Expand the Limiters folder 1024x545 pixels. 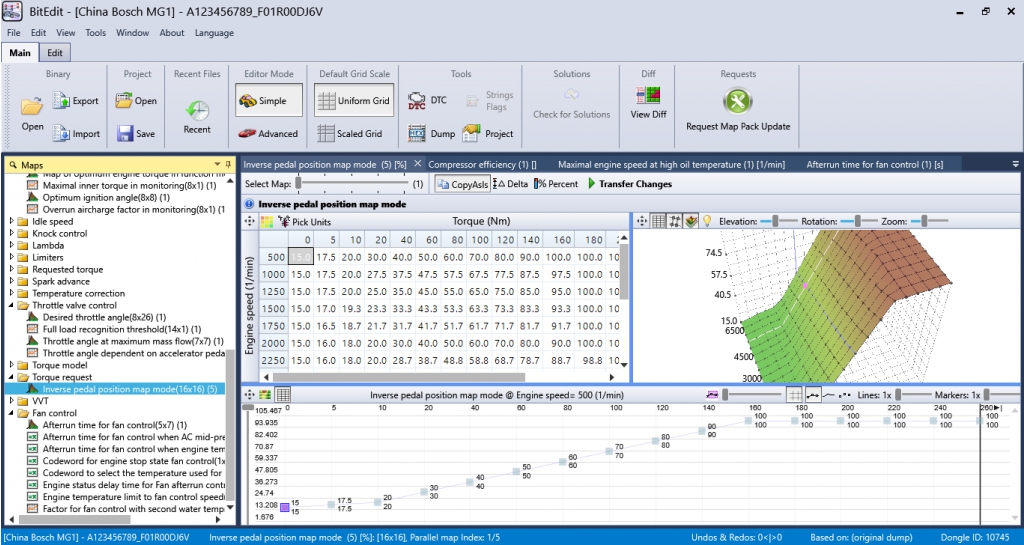pos(12,257)
